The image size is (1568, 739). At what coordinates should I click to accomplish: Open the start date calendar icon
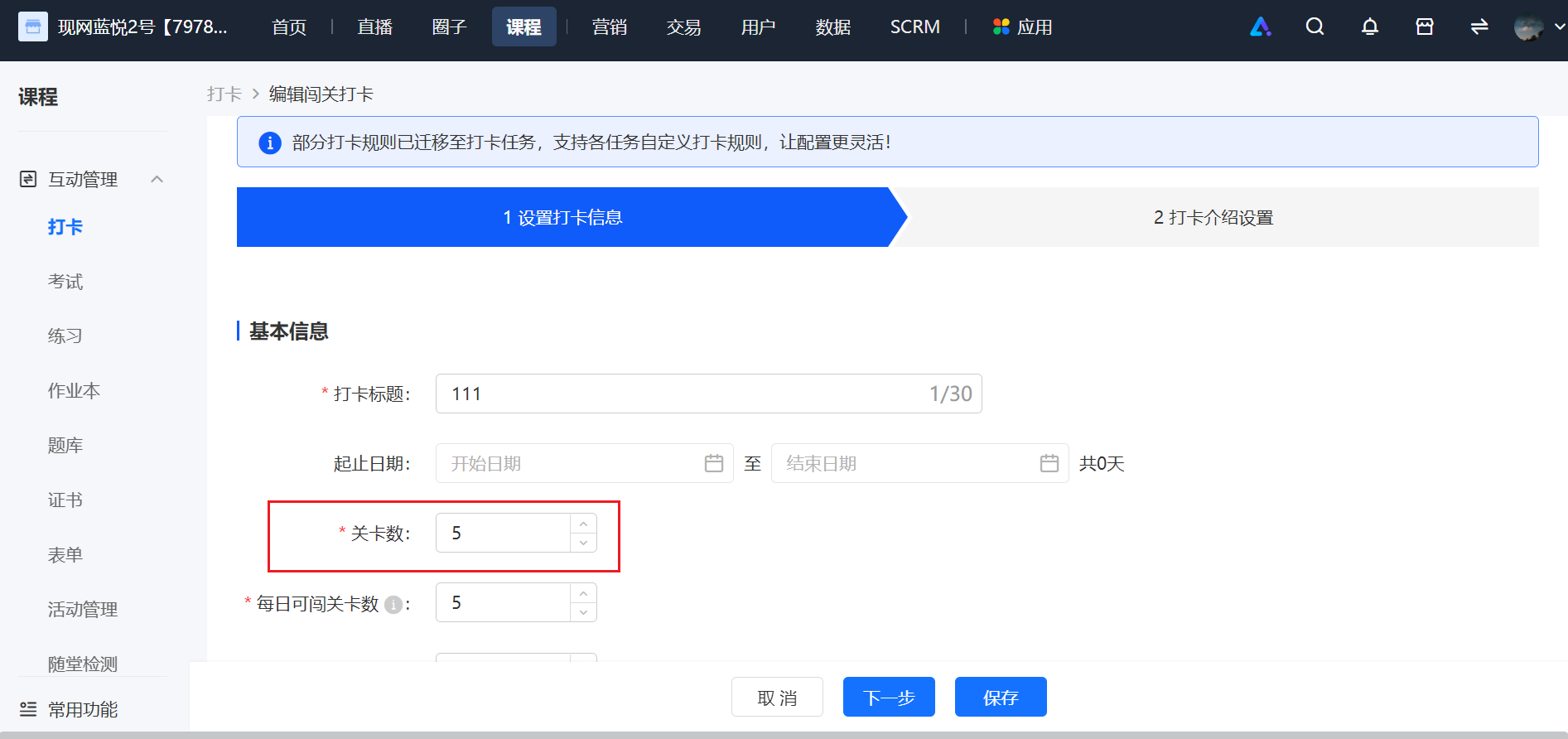(x=714, y=463)
